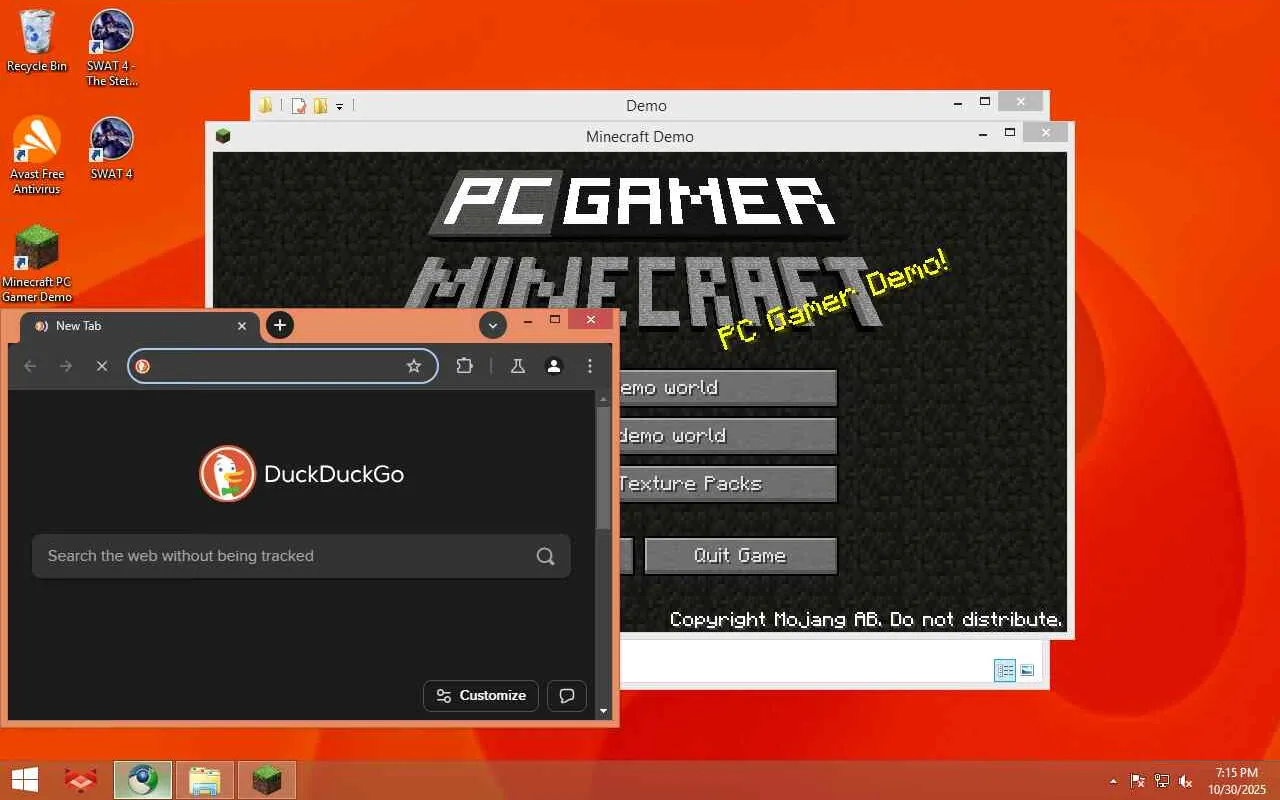Image resolution: width=1280 pixels, height=800 pixels.
Task: Click the topmost 'emo world' Minecraft menu button
Action: (727, 388)
